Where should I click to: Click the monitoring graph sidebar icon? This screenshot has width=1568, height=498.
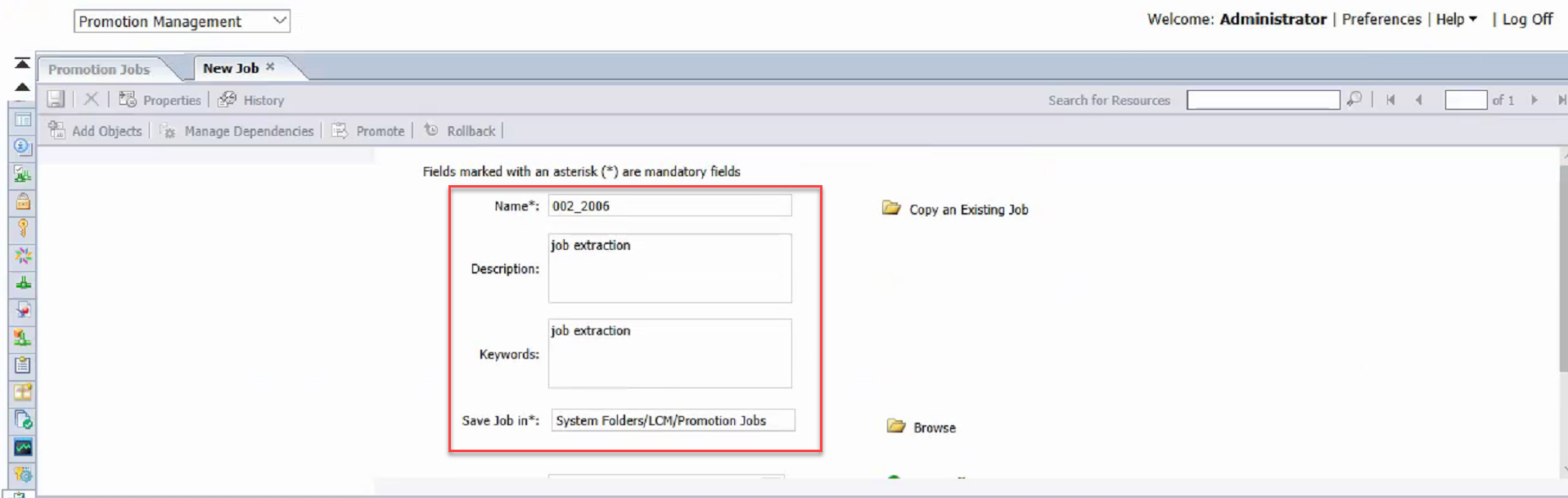pos(23,447)
